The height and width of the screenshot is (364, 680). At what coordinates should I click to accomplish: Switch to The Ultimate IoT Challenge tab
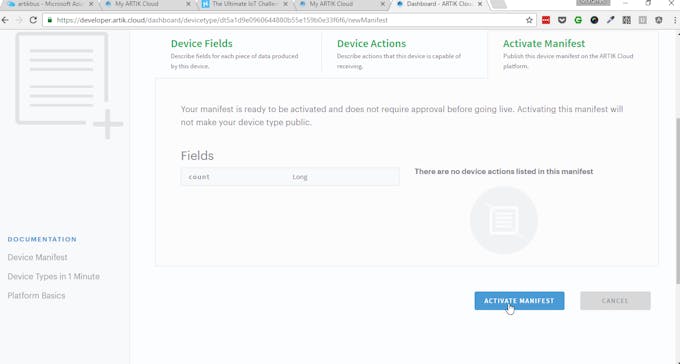click(x=245, y=4)
